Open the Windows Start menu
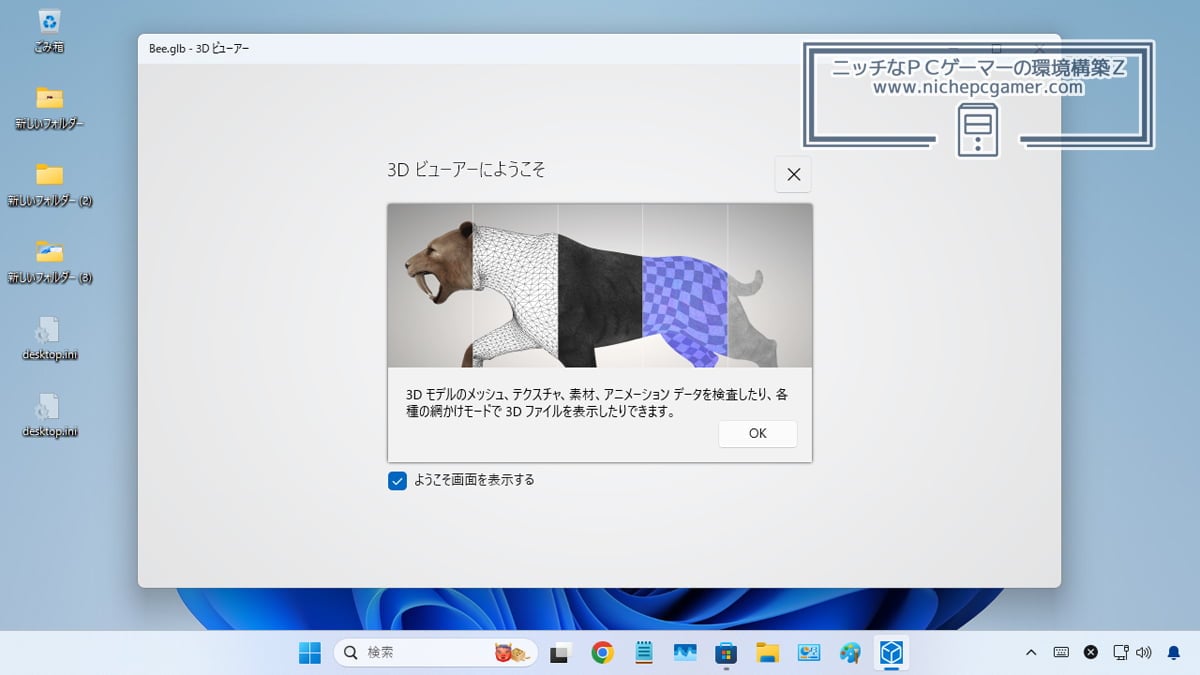This screenshot has height=675, width=1200. pos(310,653)
